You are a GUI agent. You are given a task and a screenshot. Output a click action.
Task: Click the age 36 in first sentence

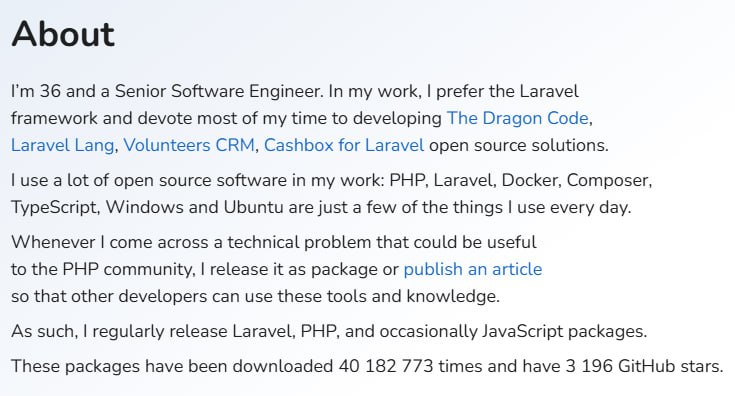coord(50,91)
